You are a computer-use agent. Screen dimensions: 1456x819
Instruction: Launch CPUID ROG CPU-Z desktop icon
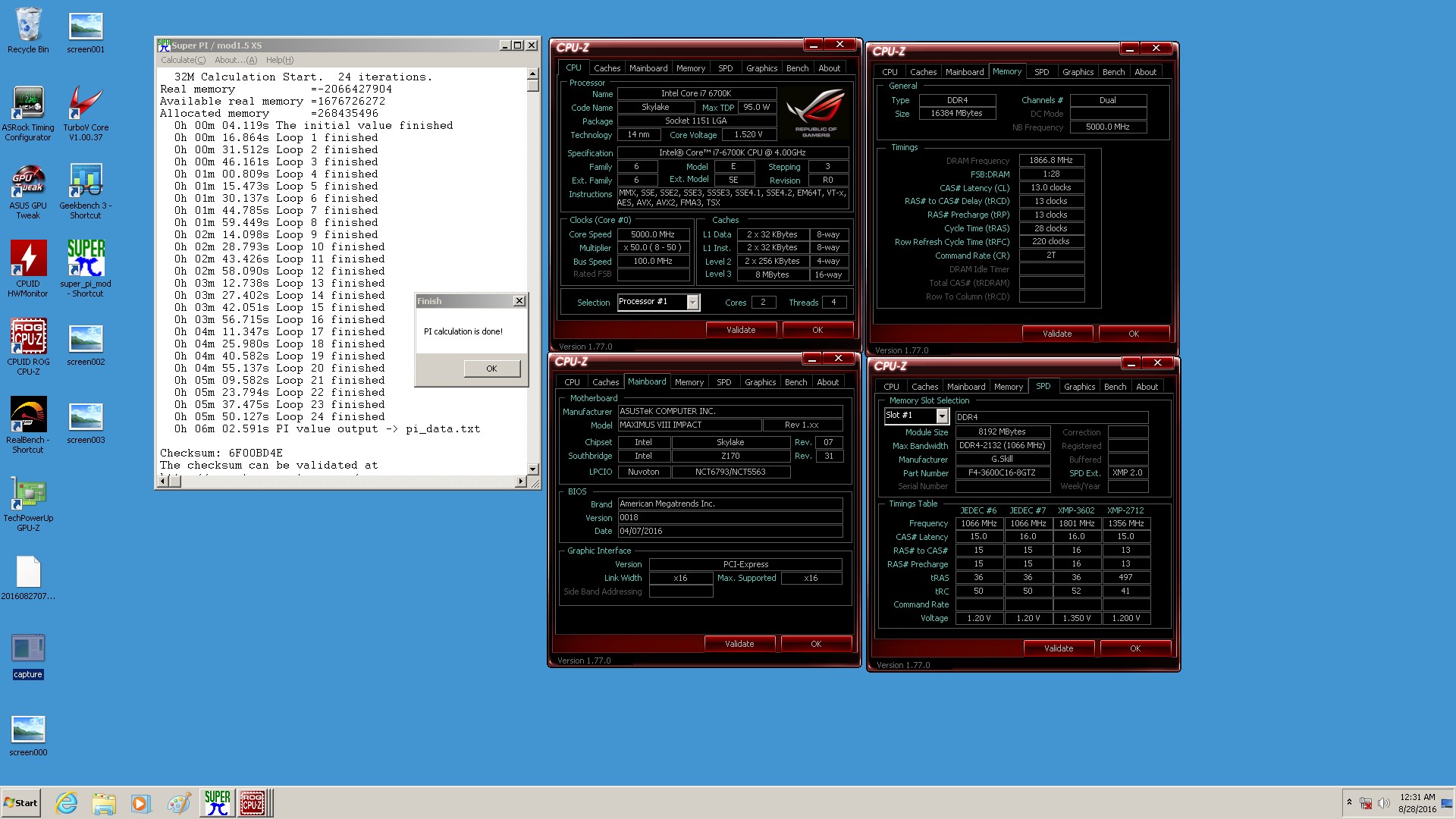click(x=28, y=347)
